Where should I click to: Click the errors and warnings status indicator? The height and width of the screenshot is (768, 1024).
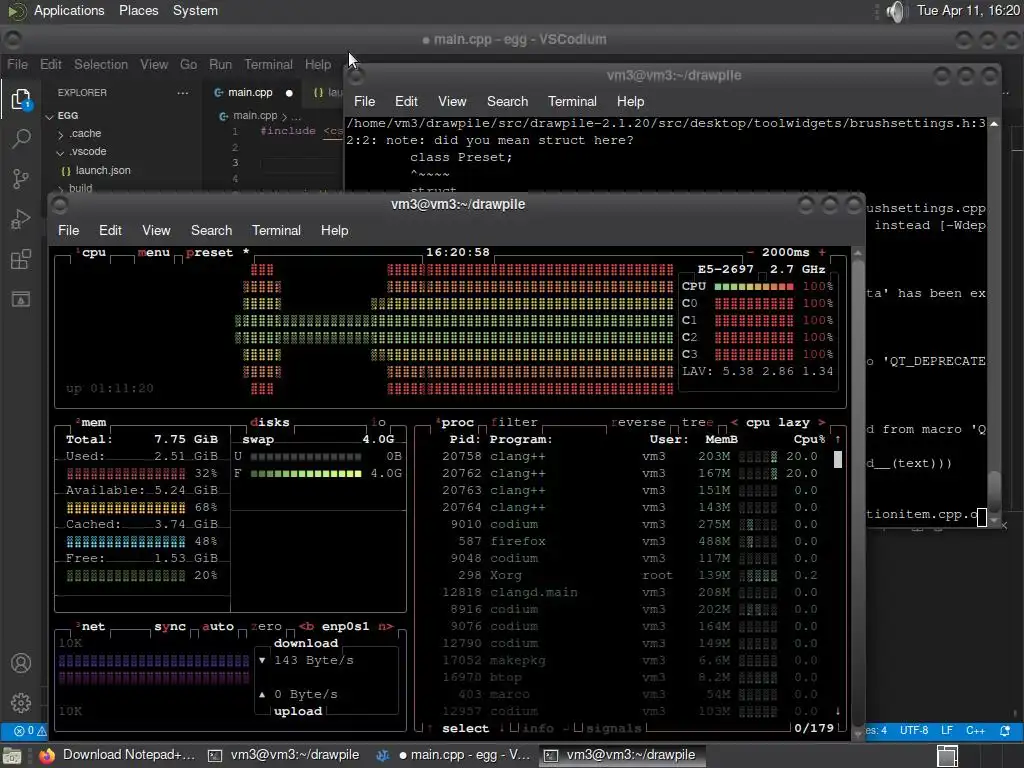[30, 731]
